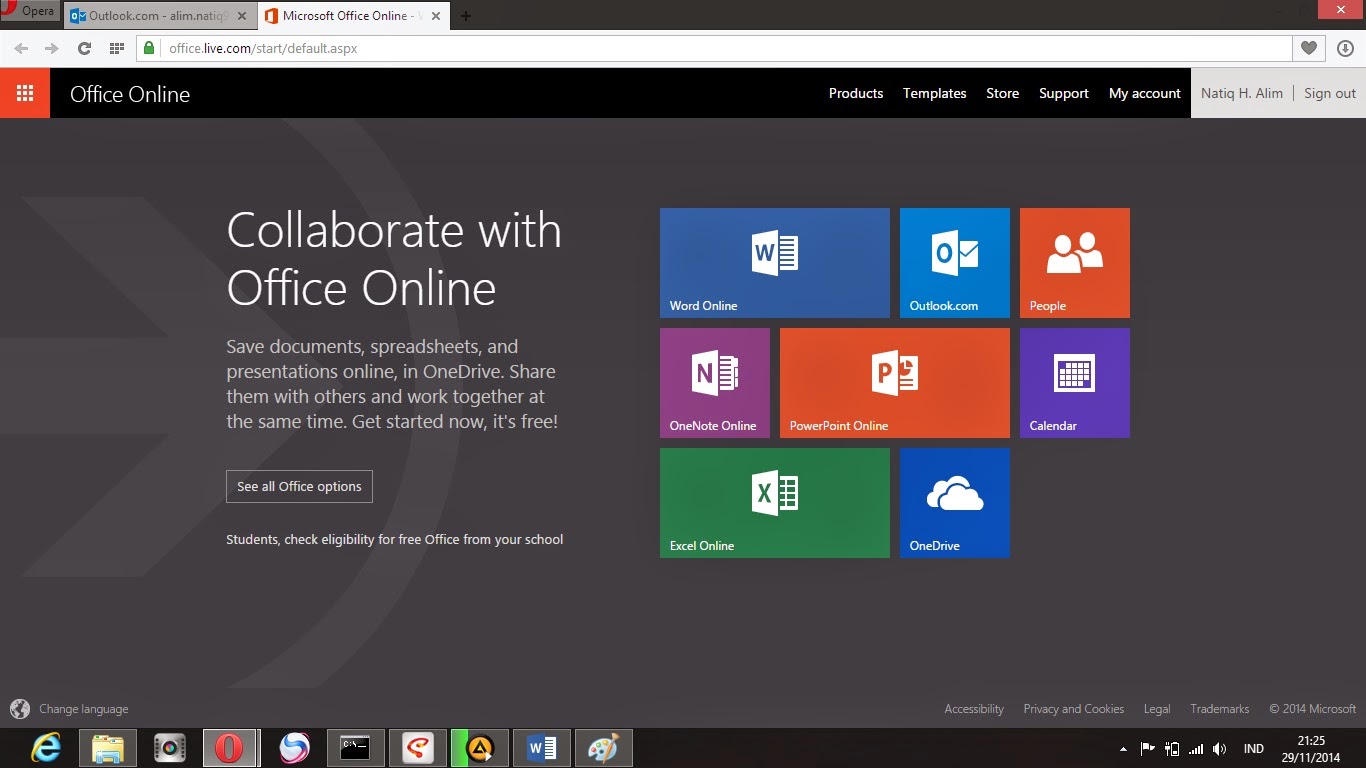Viewport: 1366px width, 768px height.
Task: Click See all Office options button
Action: click(x=299, y=486)
